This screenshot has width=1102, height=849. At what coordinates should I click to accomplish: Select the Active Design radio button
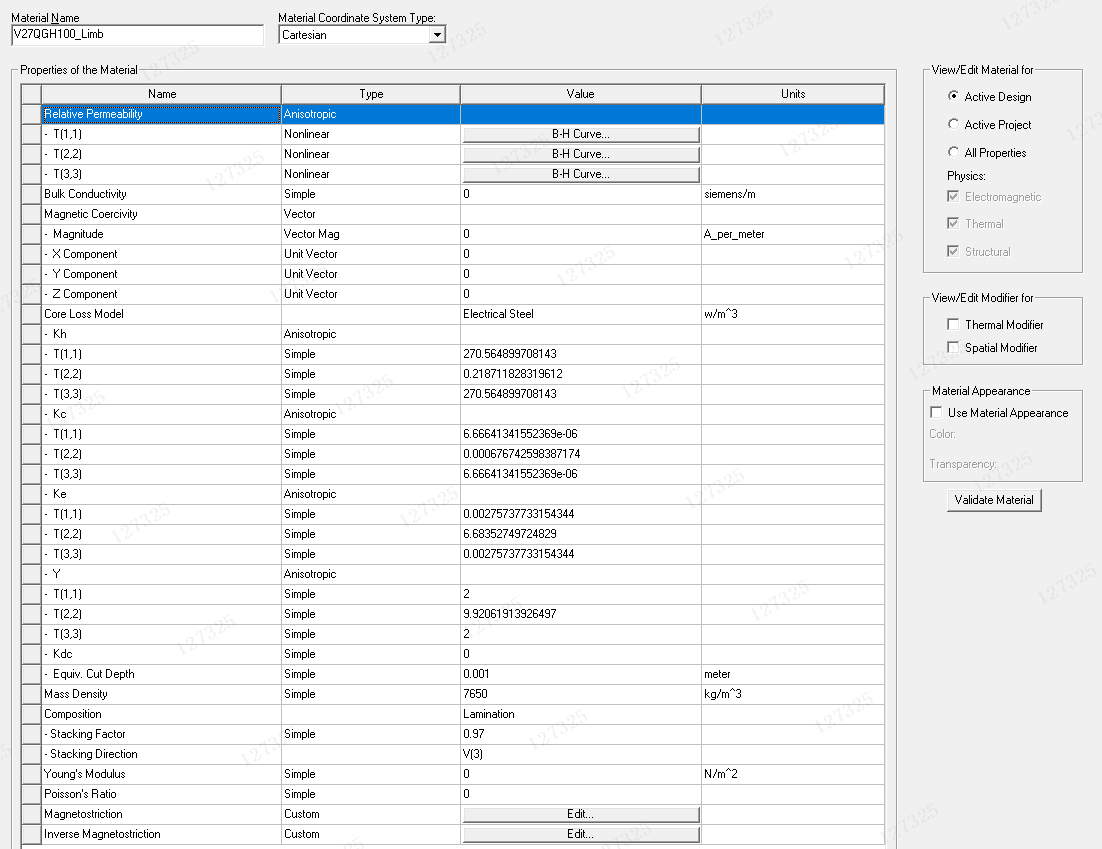point(953,96)
